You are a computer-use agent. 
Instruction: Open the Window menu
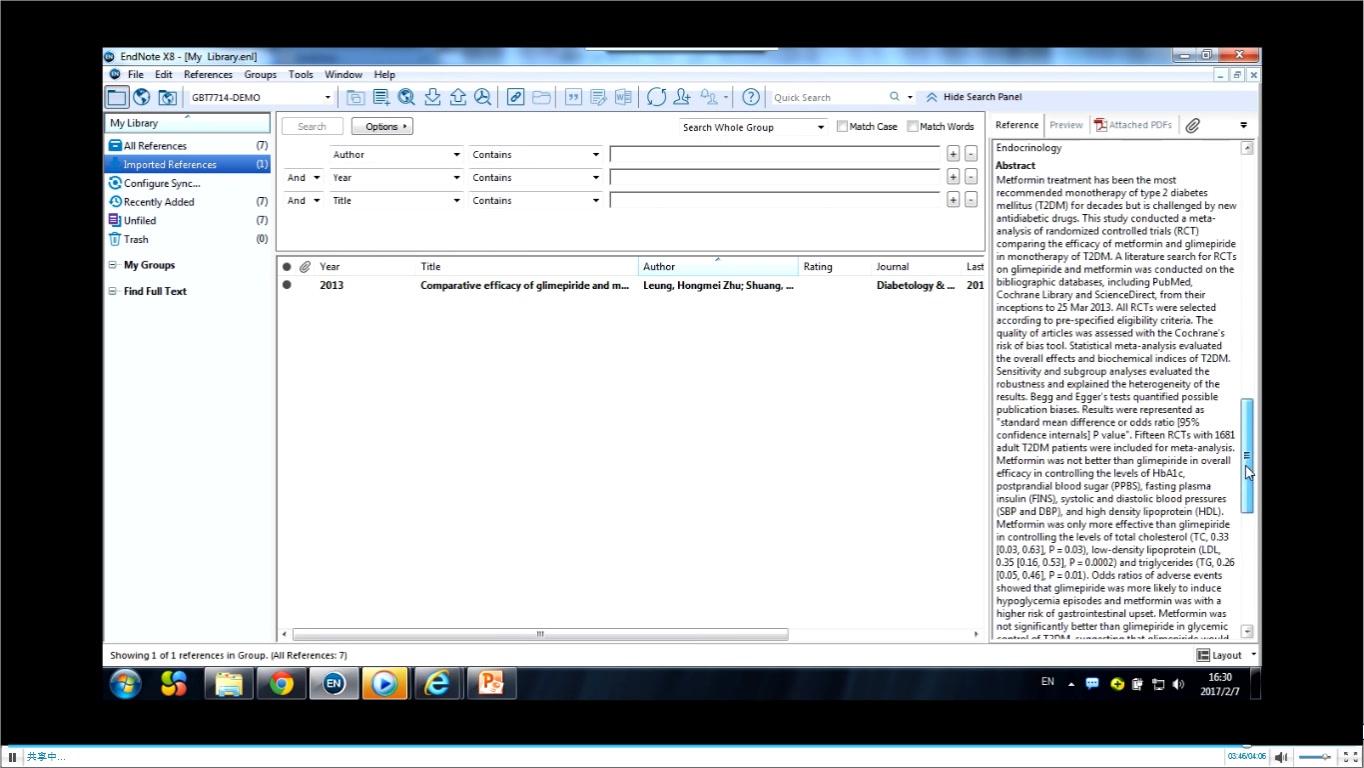[x=344, y=75]
